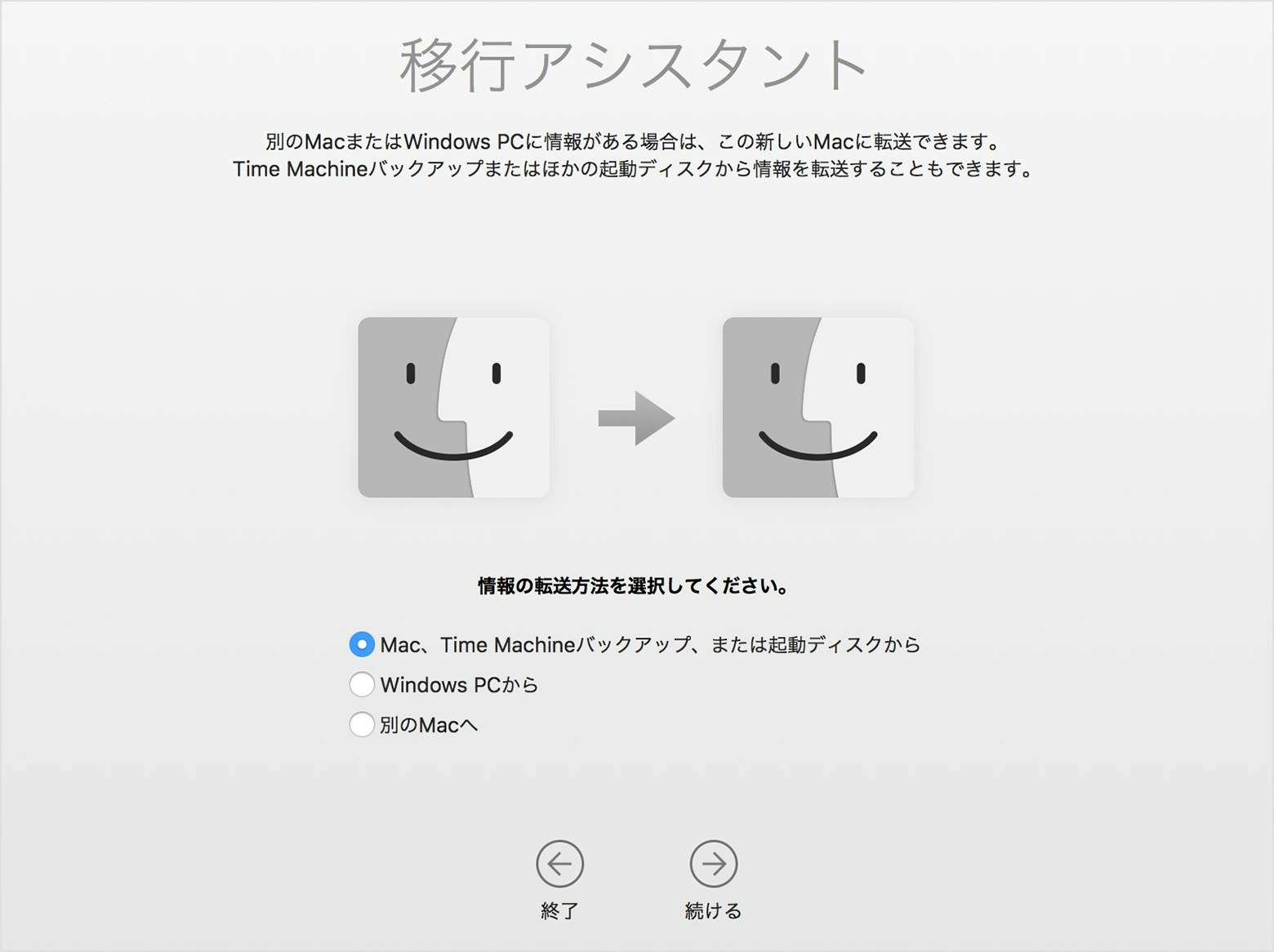Screen dimensions: 1274x952
Task: Click the 続ける button to continue
Action: click(712, 910)
